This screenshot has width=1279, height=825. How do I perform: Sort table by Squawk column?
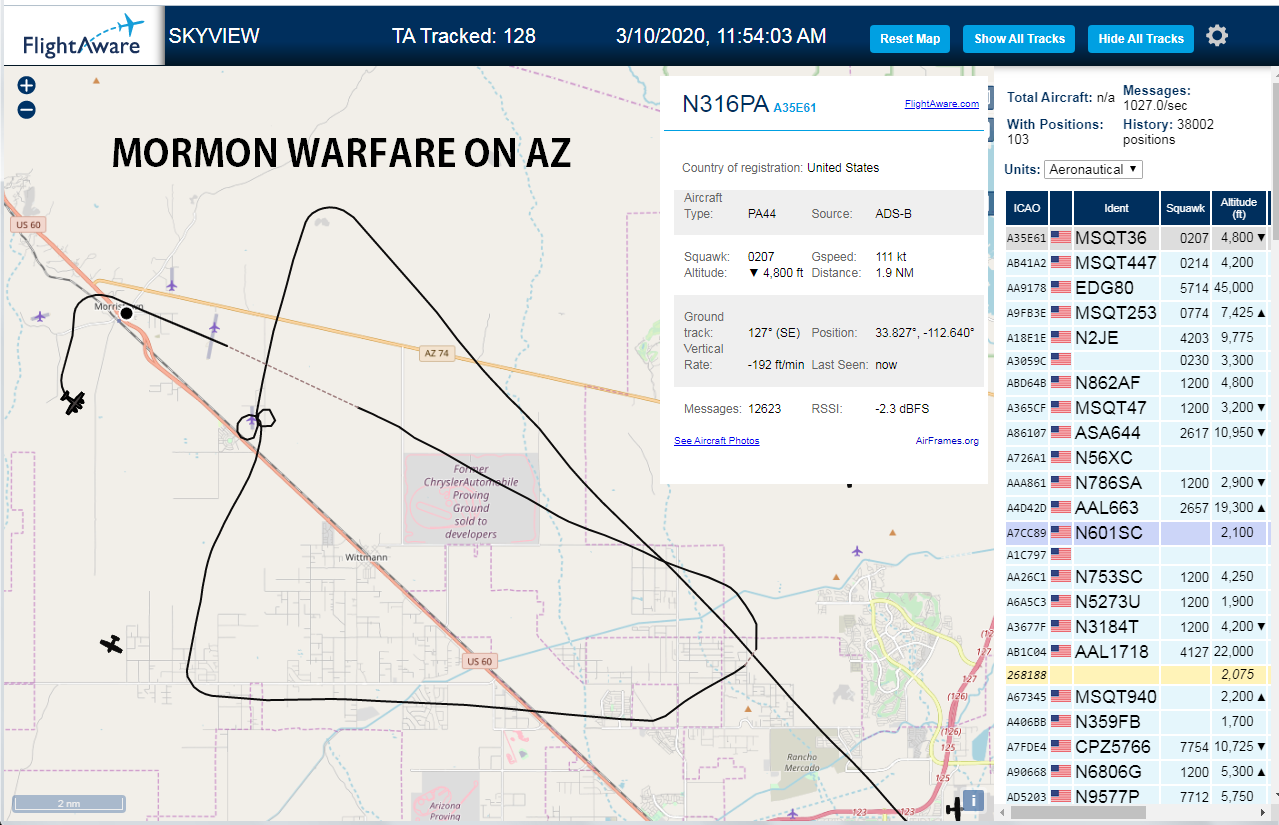1186,208
